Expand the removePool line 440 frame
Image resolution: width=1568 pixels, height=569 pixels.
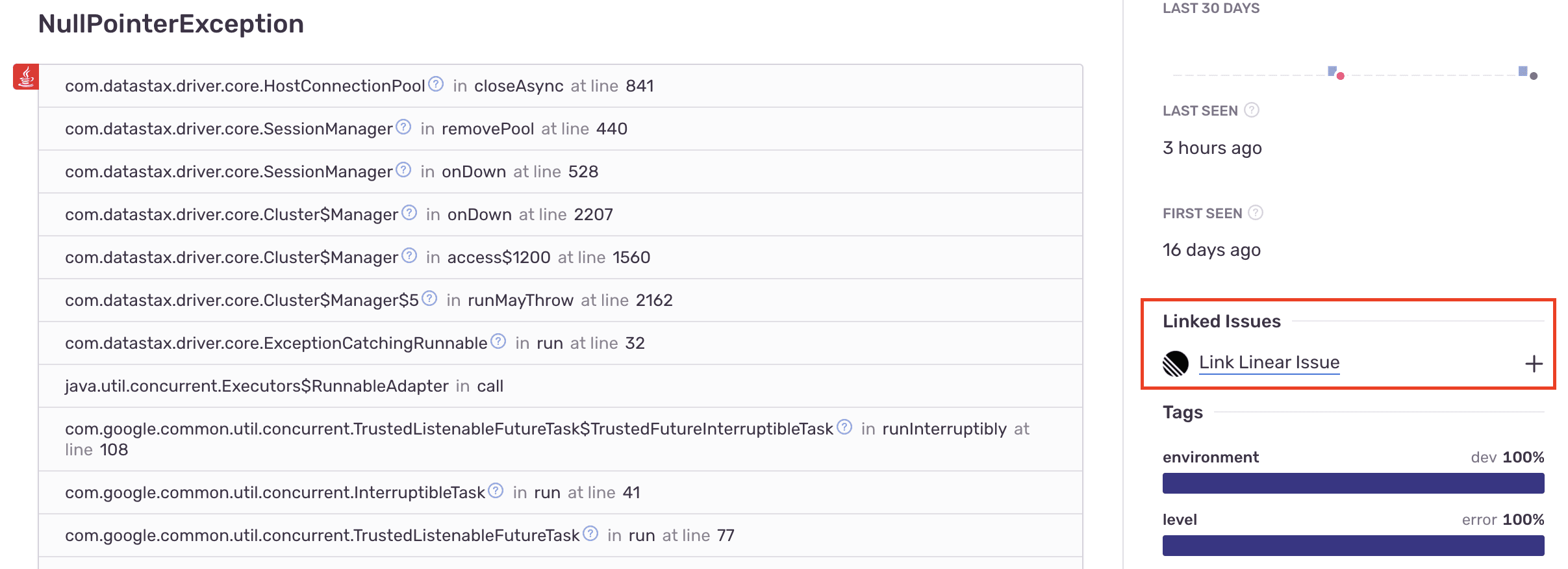point(560,129)
